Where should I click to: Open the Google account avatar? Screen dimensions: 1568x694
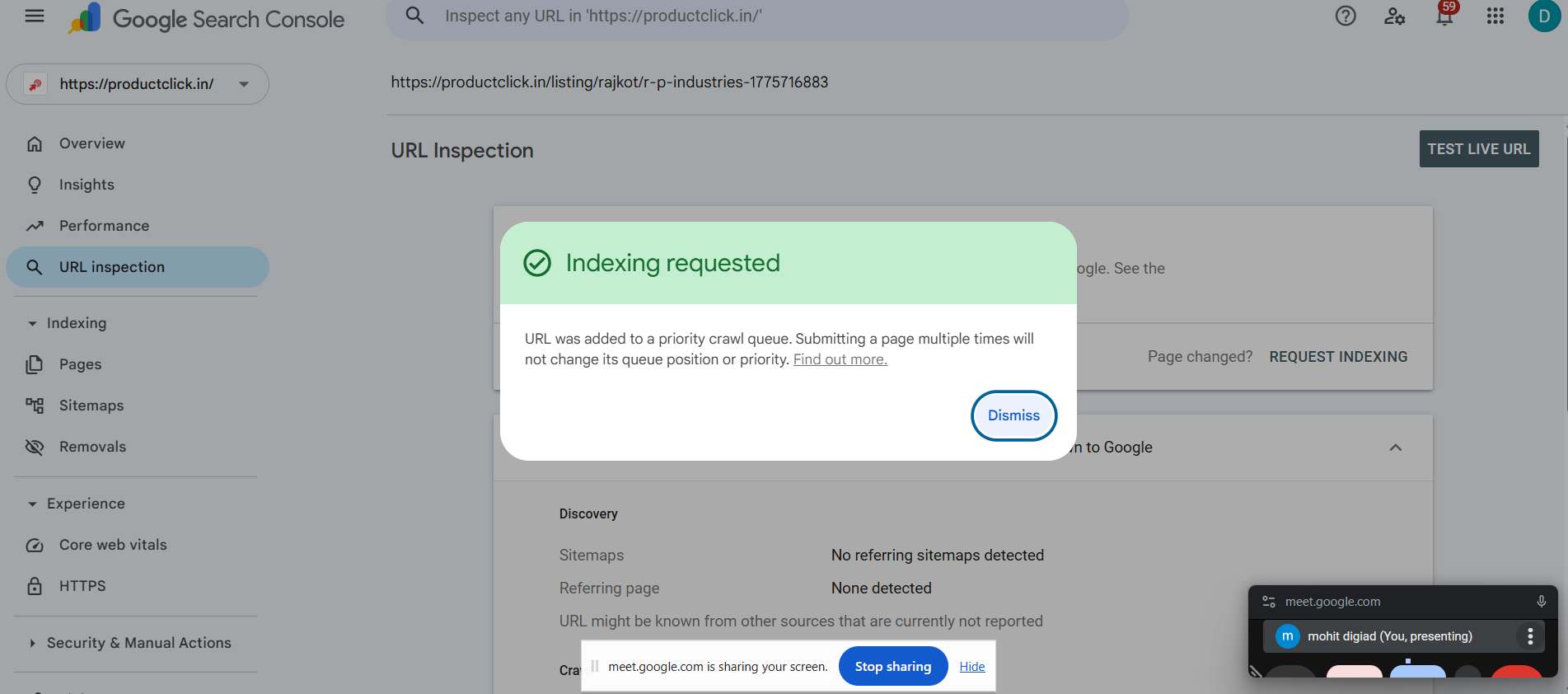pos(1543,16)
